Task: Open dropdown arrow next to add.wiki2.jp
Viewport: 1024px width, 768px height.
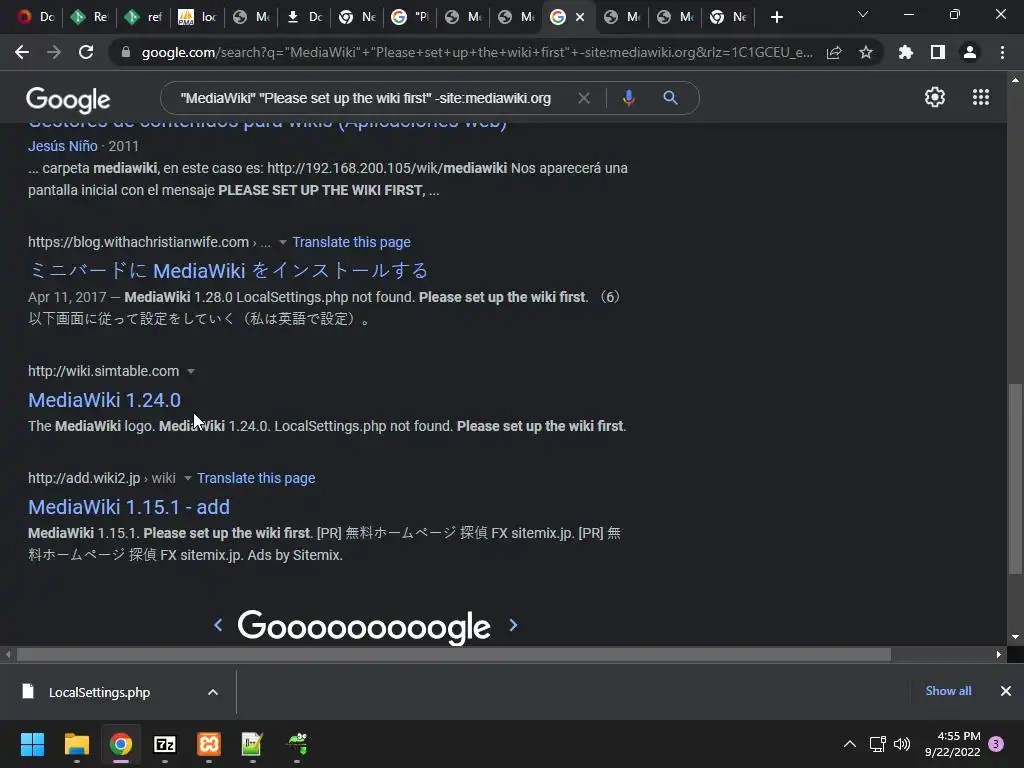Action: pyautogui.click(x=187, y=479)
